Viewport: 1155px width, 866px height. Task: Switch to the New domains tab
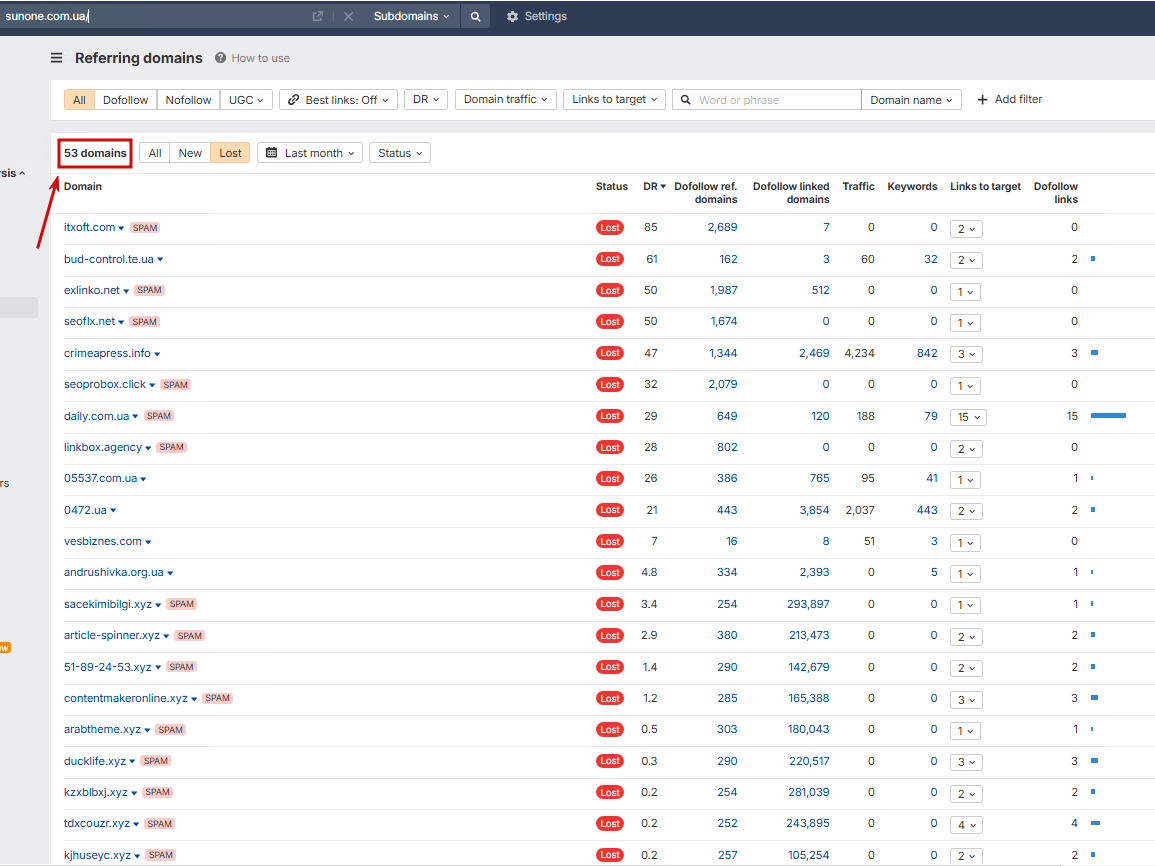(190, 152)
